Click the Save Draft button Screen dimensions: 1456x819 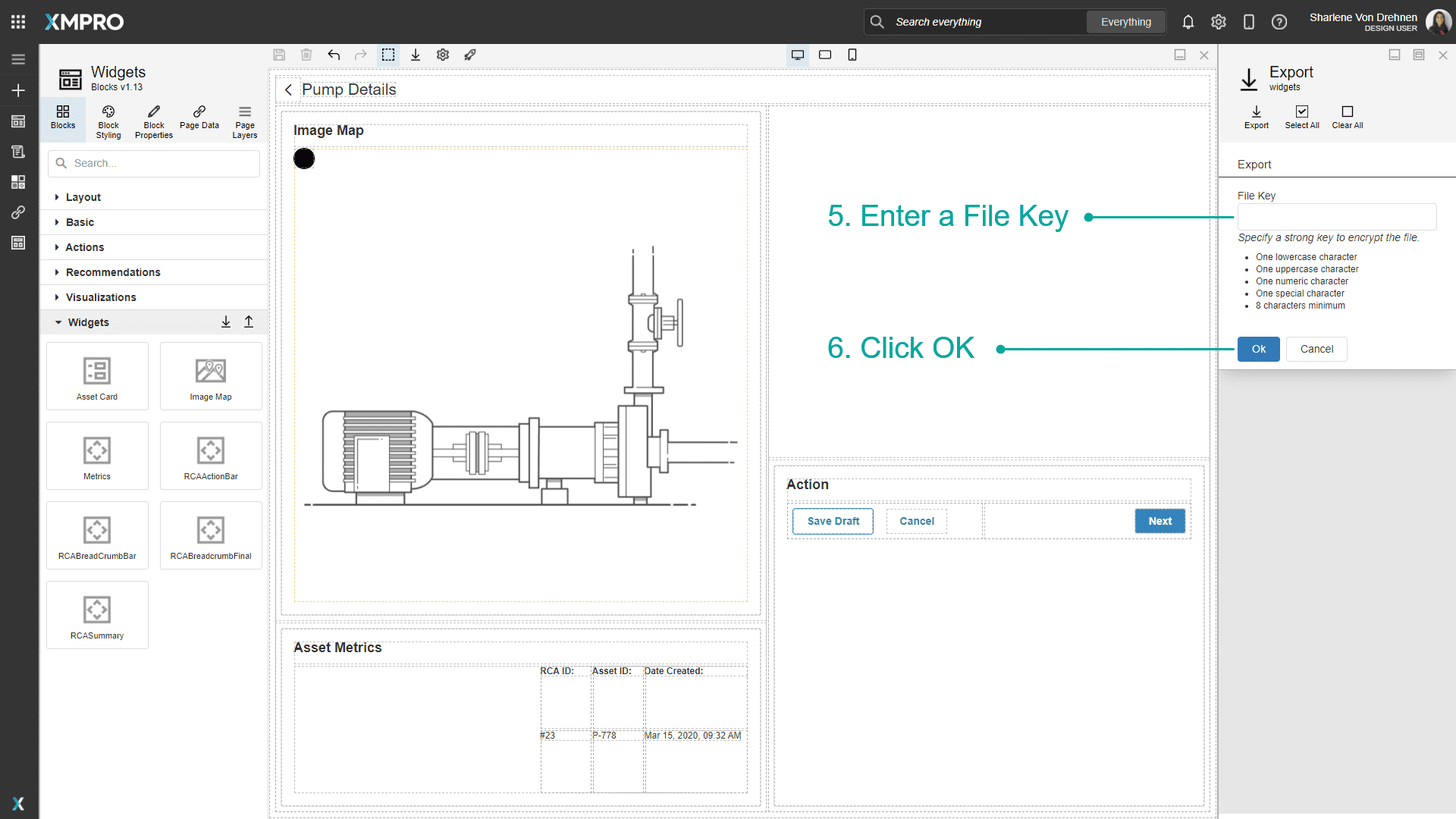(832, 521)
